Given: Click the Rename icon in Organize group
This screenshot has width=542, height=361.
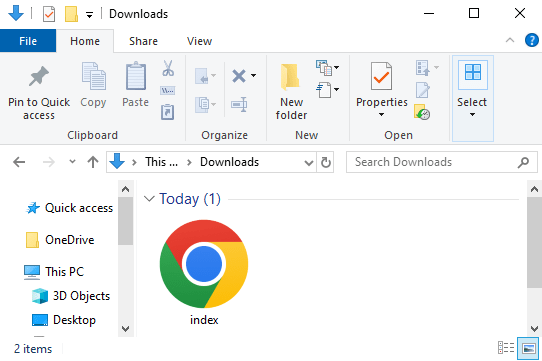Looking at the screenshot, I should point(239,104).
